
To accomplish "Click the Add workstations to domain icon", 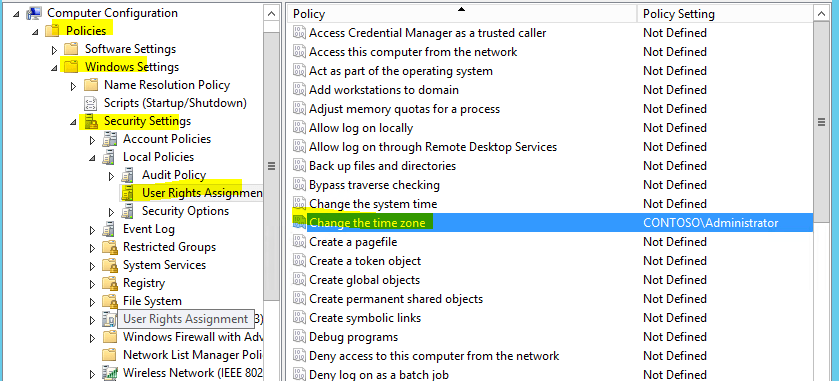I will (x=299, y=90).
